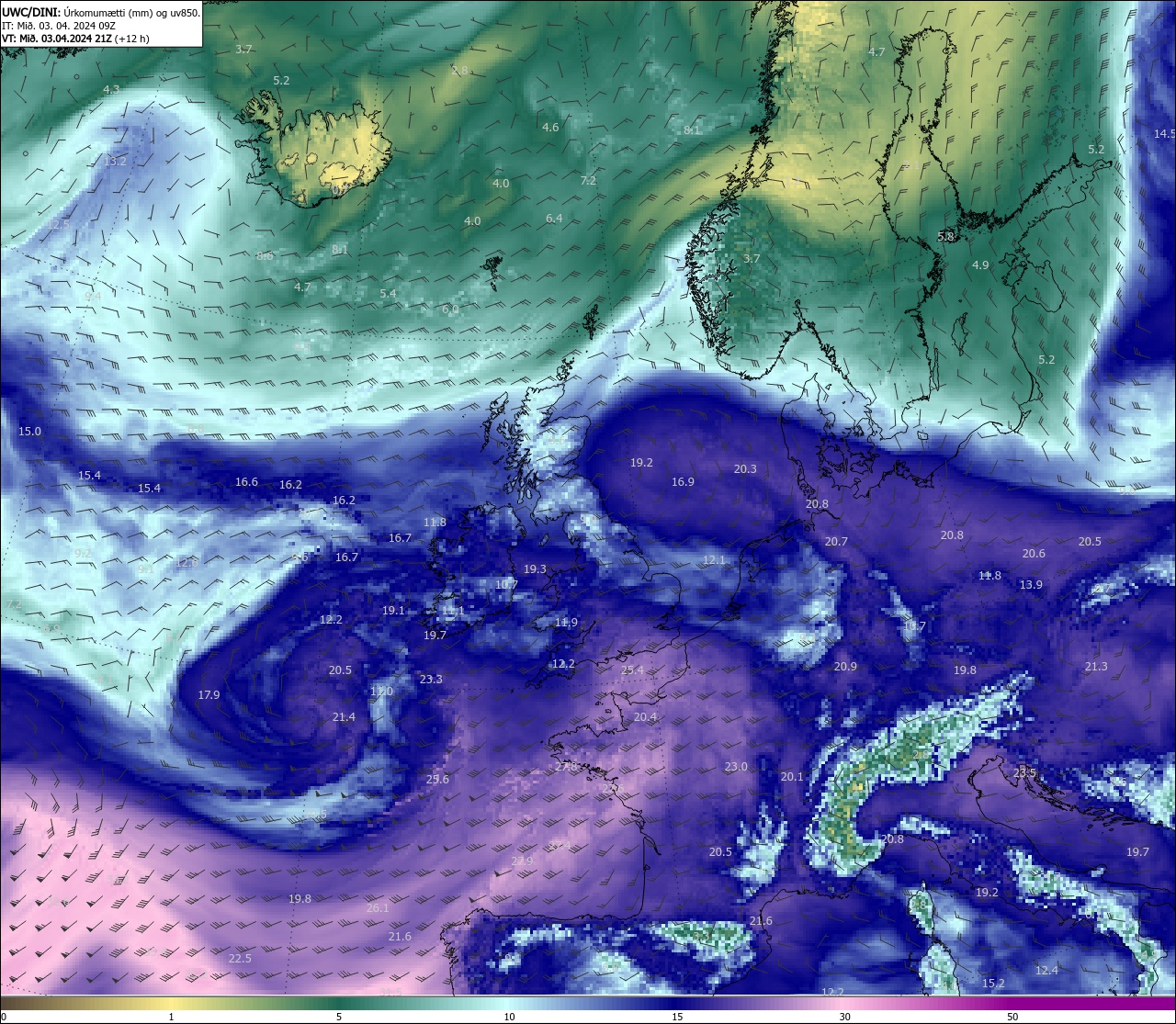The width and height of the screenshot is (1176, 1024).
Task: Click the colour scale tick label 10
Action: click(509, 1017)
